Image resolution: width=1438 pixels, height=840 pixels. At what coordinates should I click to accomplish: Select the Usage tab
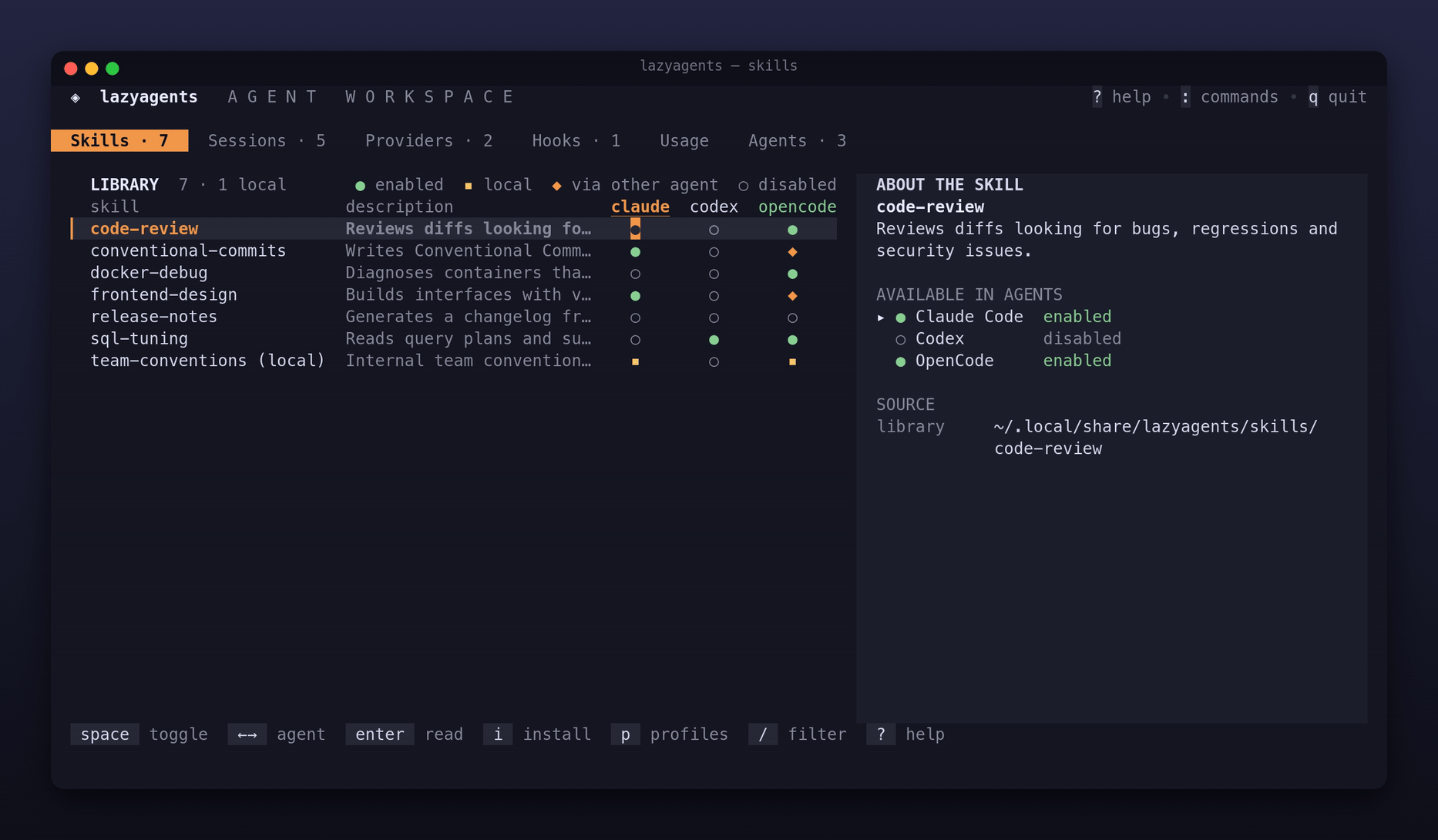684,141
